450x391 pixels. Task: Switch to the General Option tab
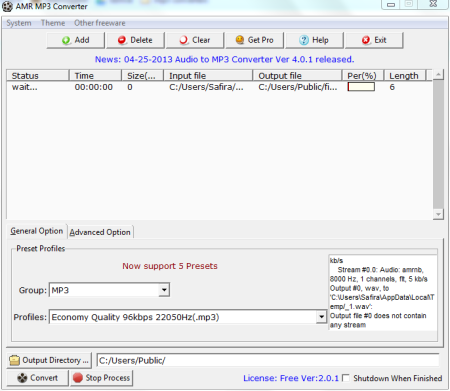[37, 231]
